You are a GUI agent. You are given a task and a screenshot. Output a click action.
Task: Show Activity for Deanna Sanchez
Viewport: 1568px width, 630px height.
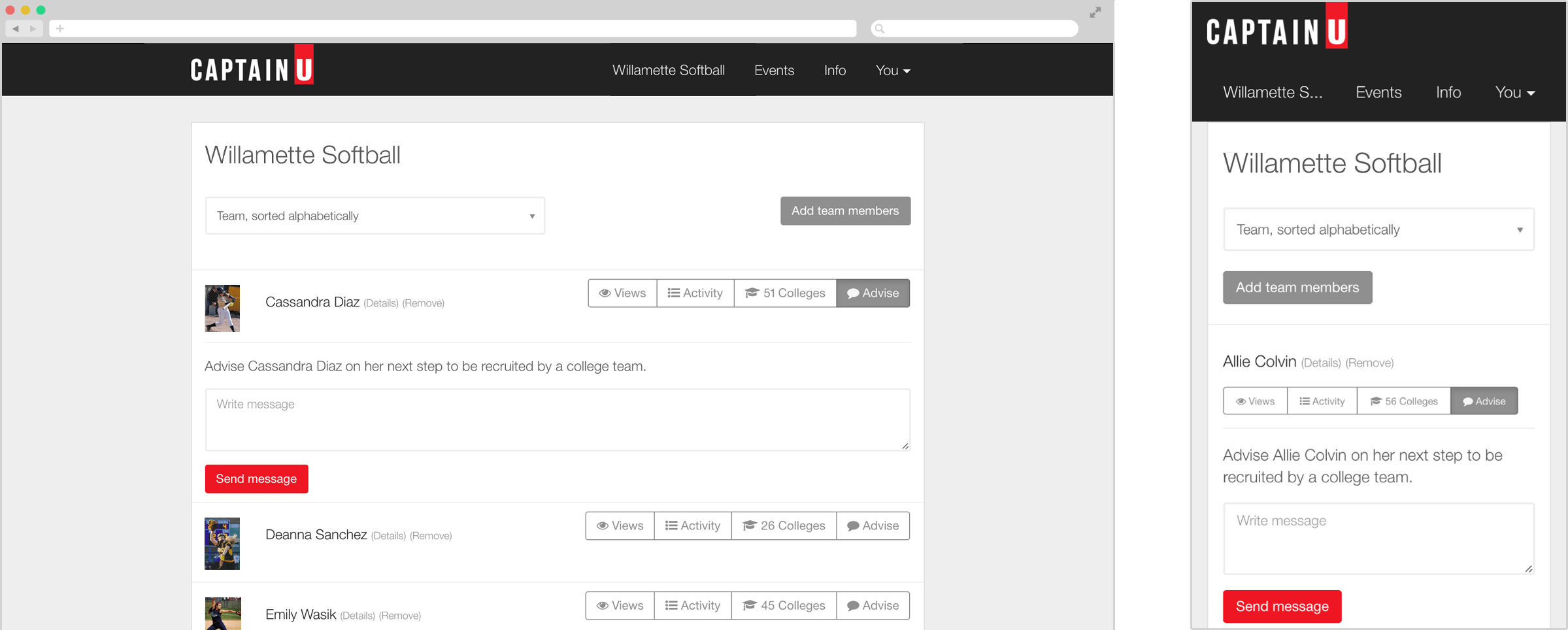pos(693,525)
